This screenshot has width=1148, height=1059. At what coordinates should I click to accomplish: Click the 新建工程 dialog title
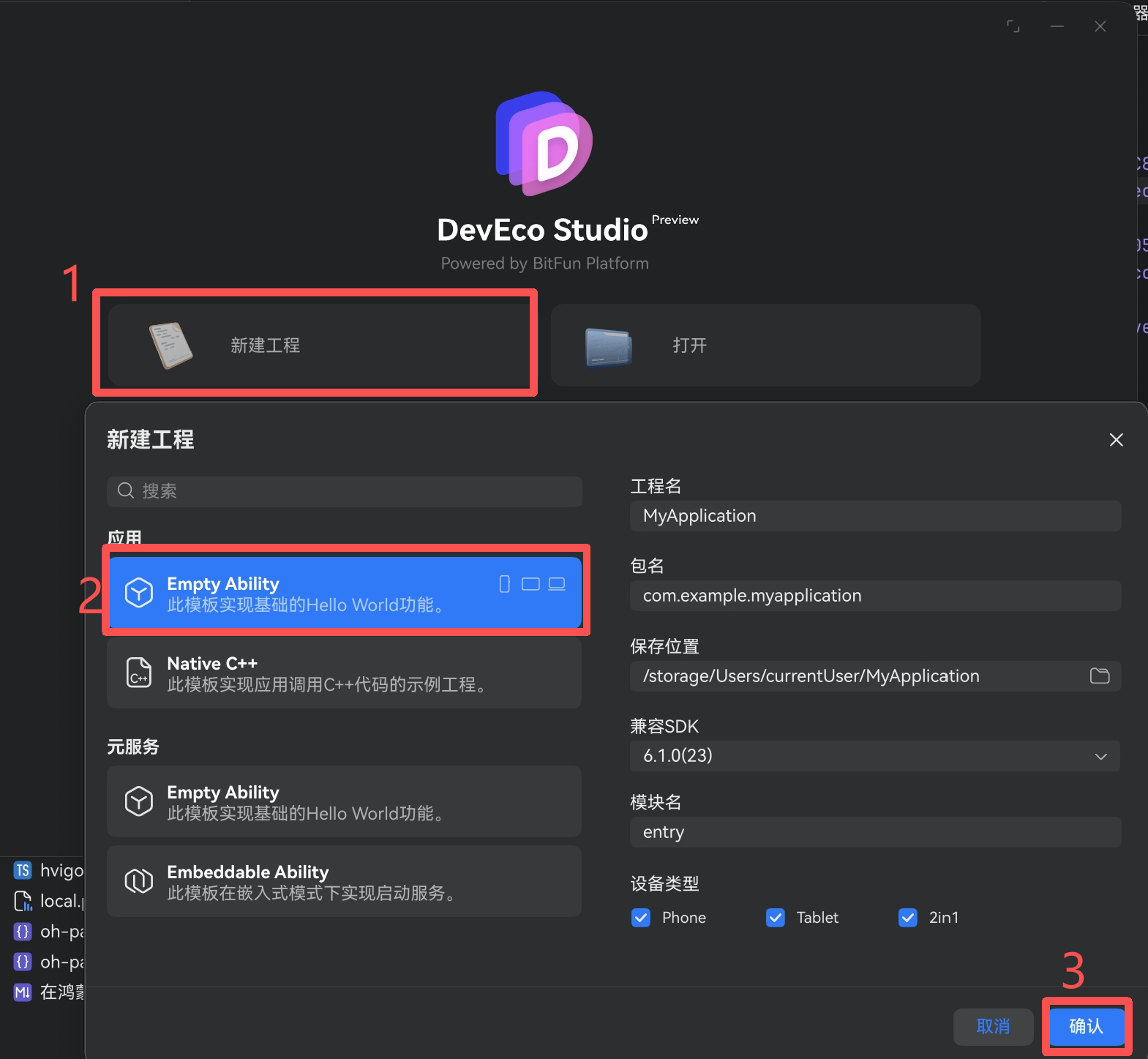151,439
